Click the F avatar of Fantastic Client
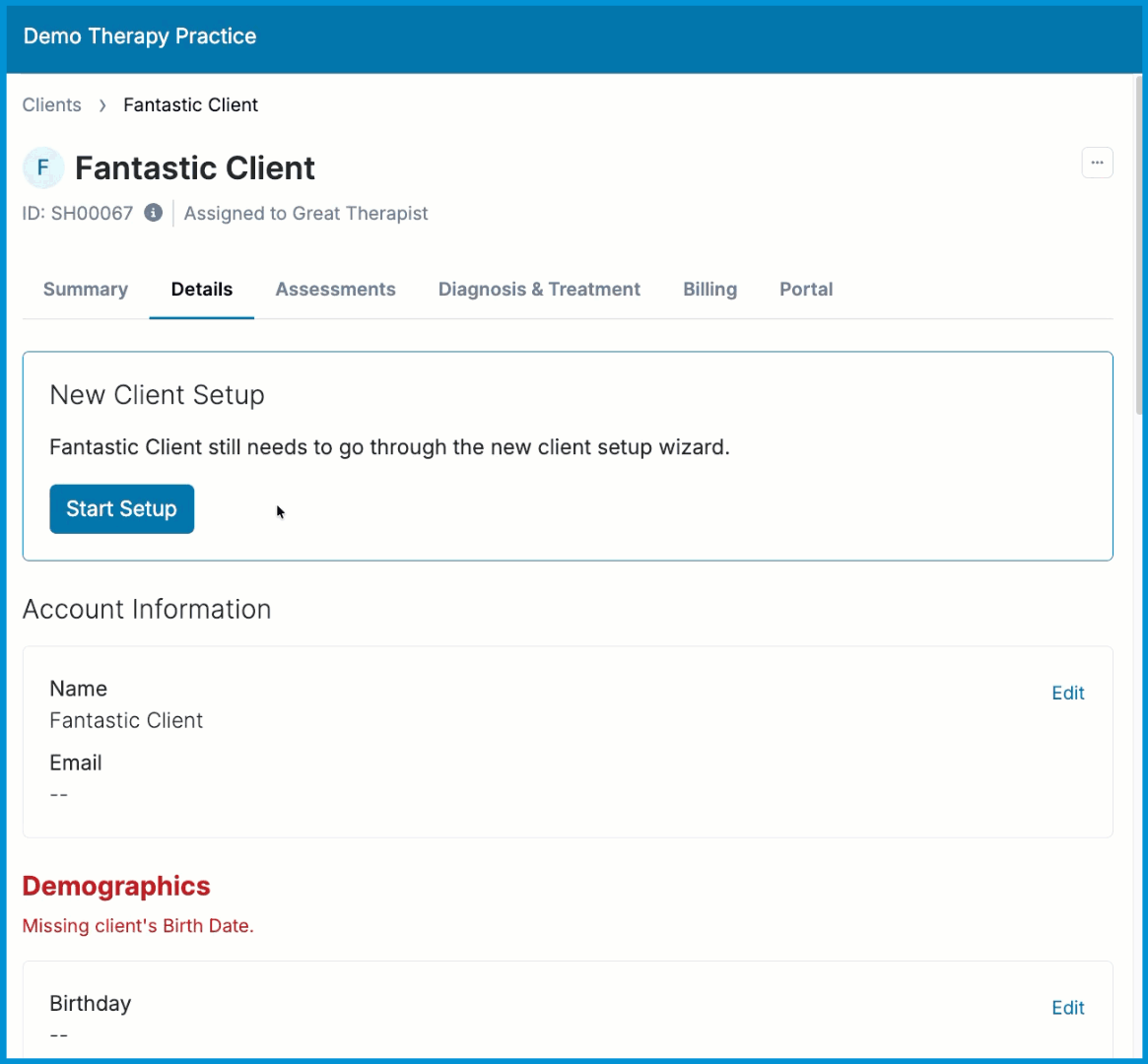The width and height of the screenshot is (1148, 1064). pos(43,167)
